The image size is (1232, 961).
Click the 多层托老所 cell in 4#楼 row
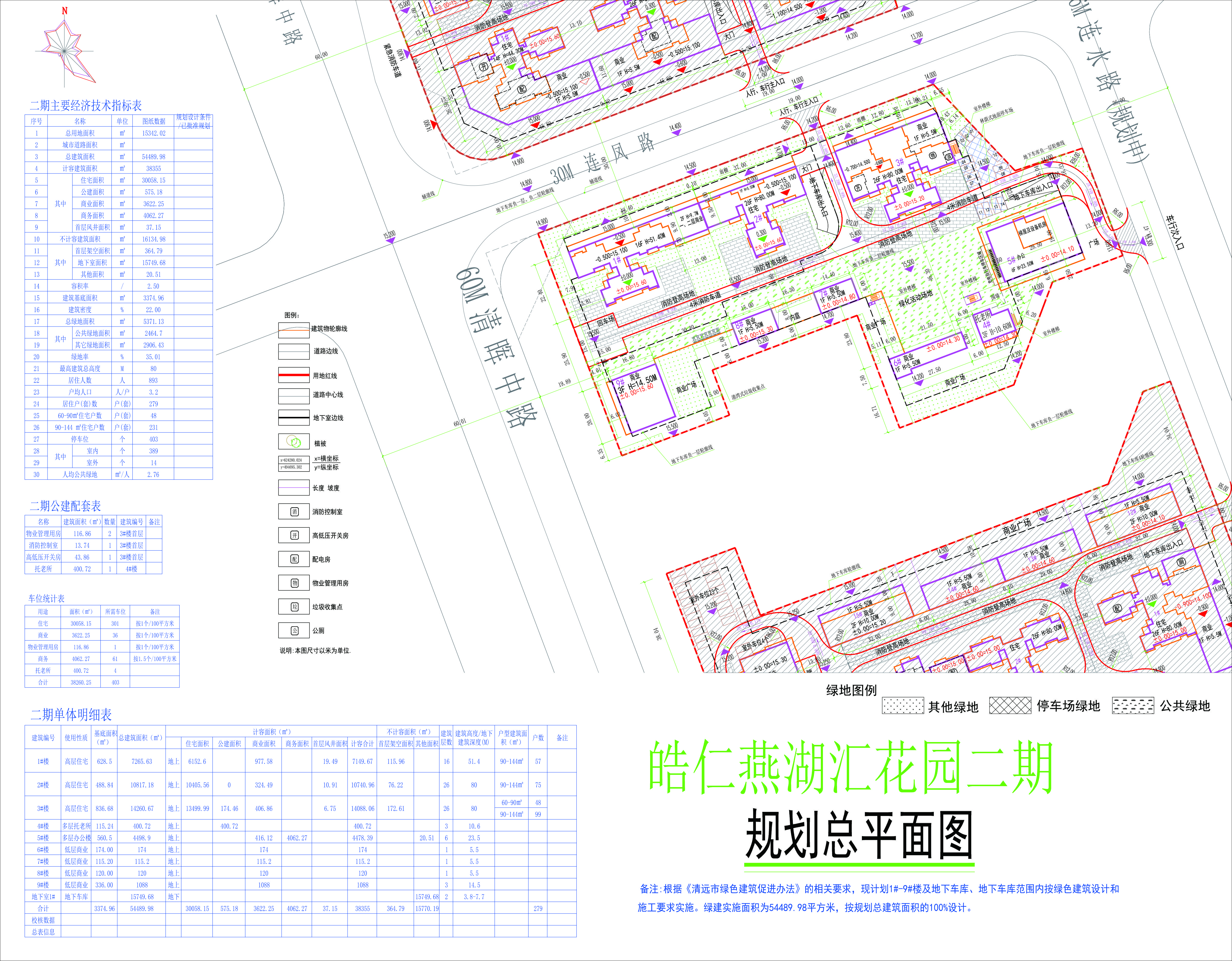coord(76,826)
